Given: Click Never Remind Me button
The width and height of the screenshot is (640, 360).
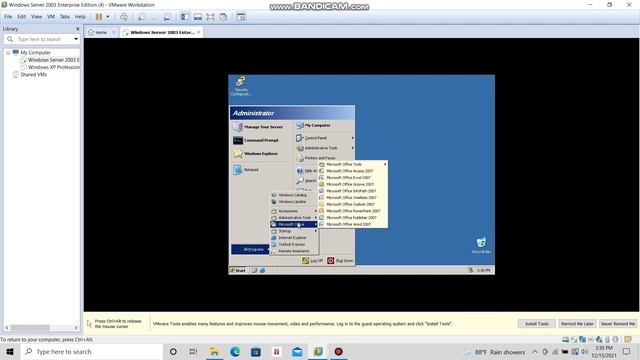Looking at the screenshot, I should click(x=618, y=324).
